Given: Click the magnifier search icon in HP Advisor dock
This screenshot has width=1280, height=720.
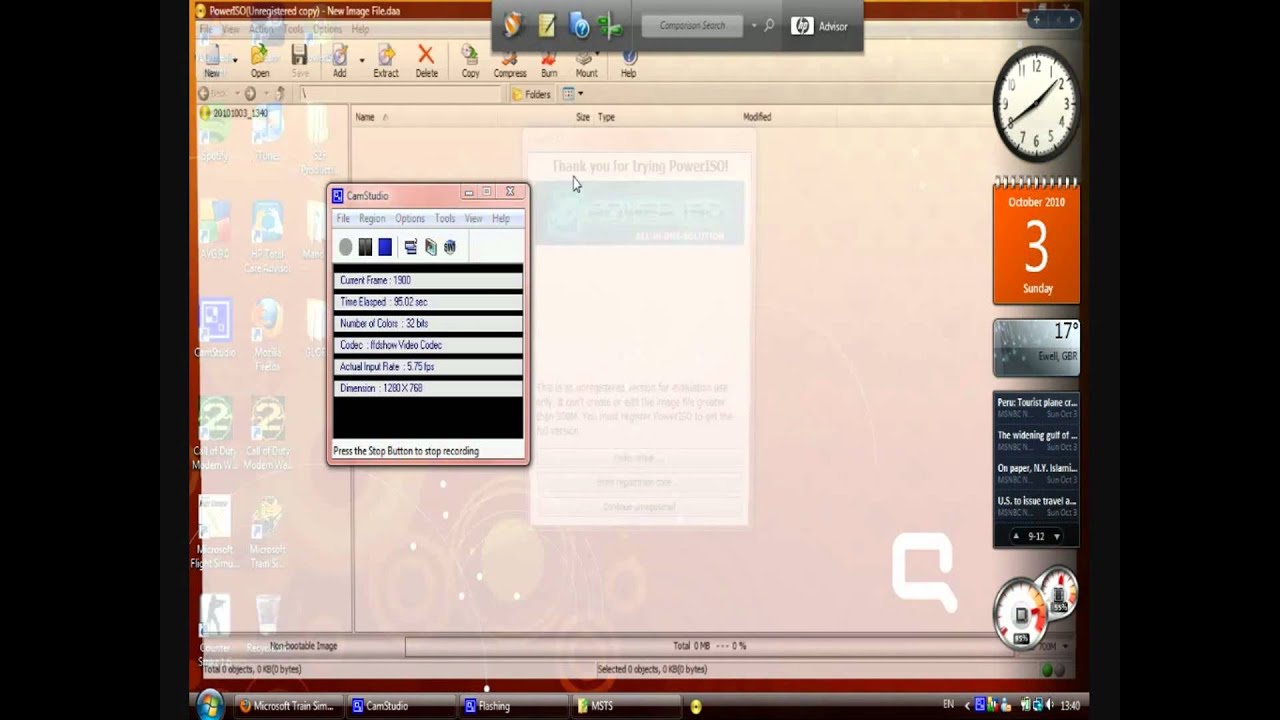Looking at the screenshot, I should (769, 26).
